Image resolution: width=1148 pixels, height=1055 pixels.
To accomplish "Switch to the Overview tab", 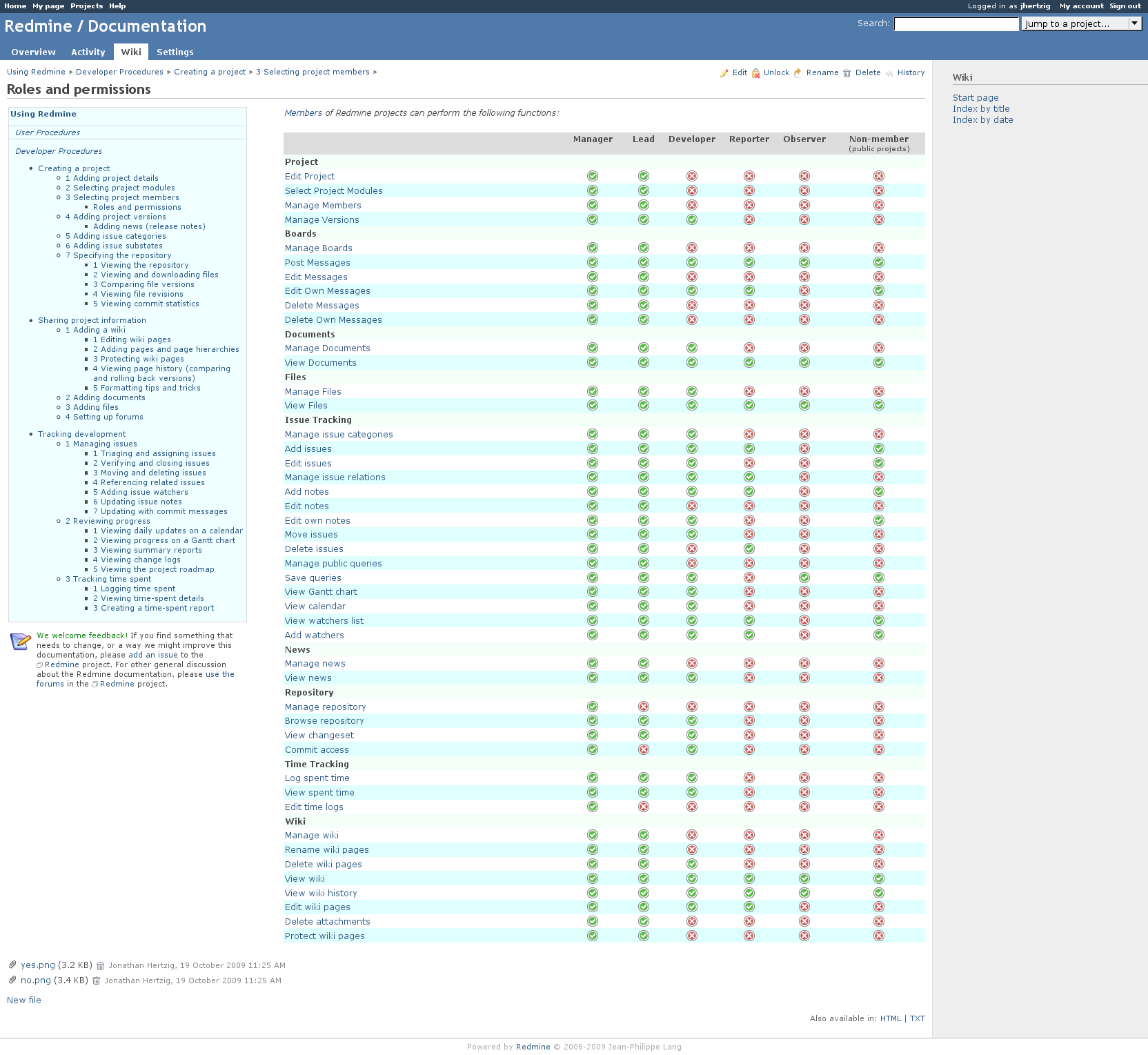I will (x=33, y=52).
